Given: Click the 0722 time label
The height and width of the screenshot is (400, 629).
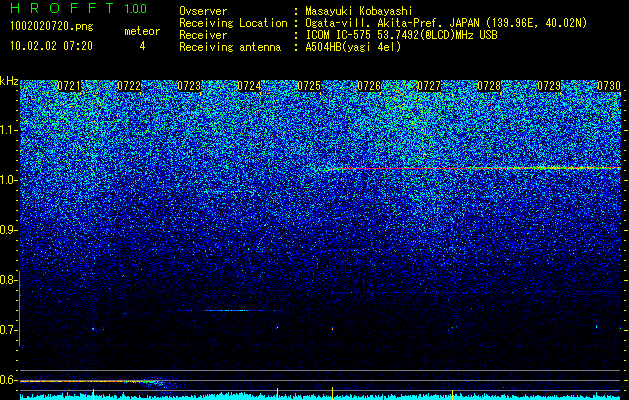Looking at the screenshot, I should click(129, 86).
